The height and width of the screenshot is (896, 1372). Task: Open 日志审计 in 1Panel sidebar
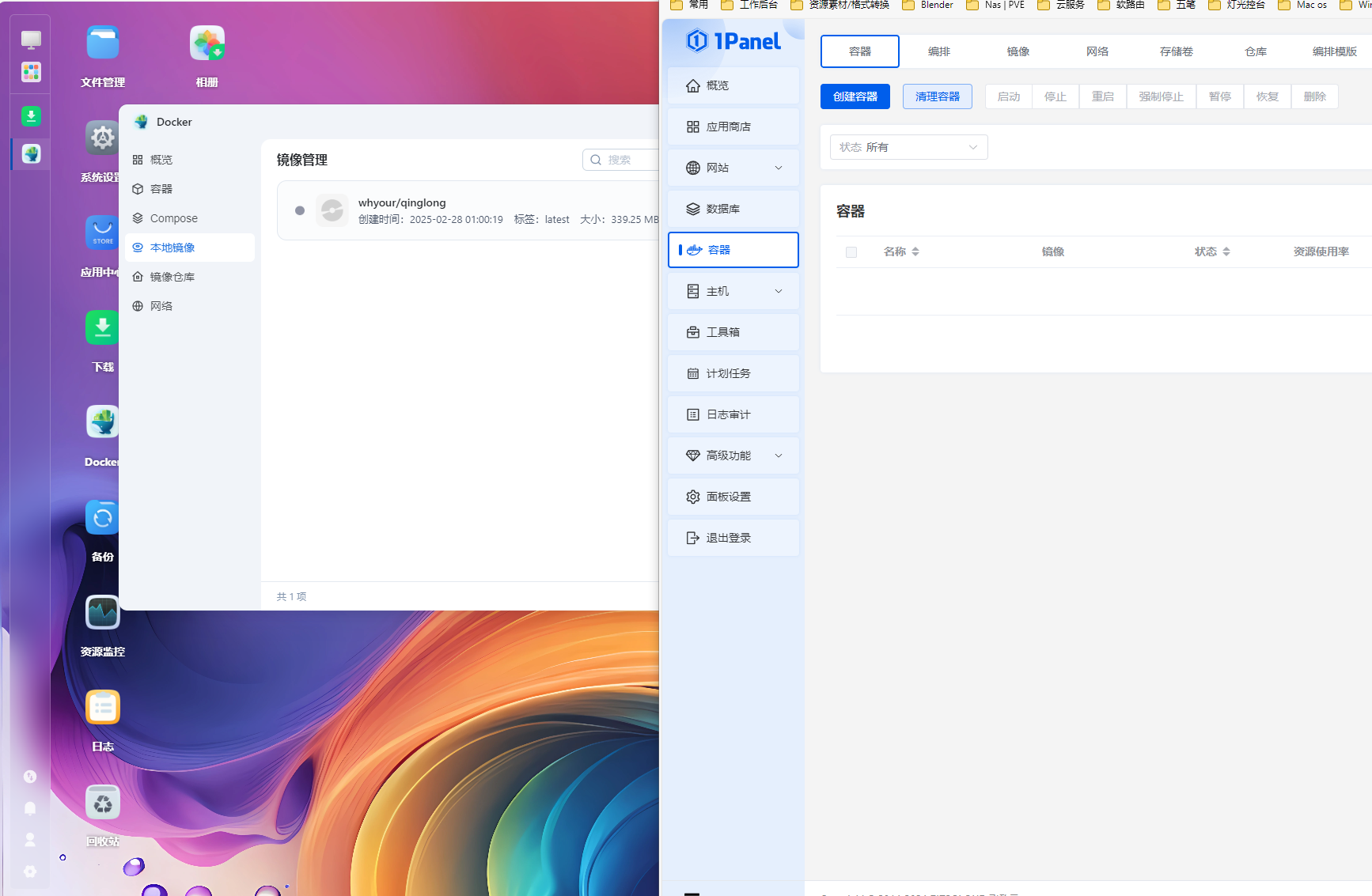point(733,414)
